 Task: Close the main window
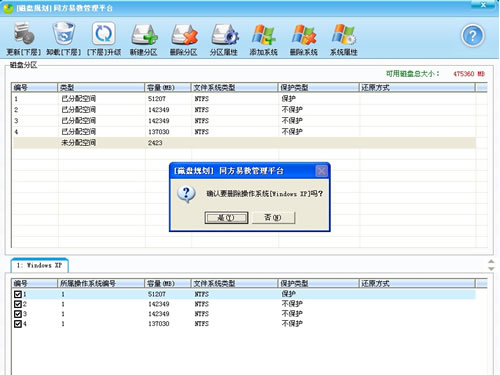[x=483, y=4]
